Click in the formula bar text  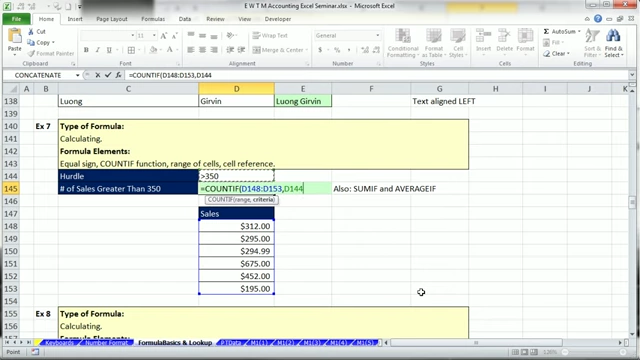pyautogui.click(x=170, y=75)
